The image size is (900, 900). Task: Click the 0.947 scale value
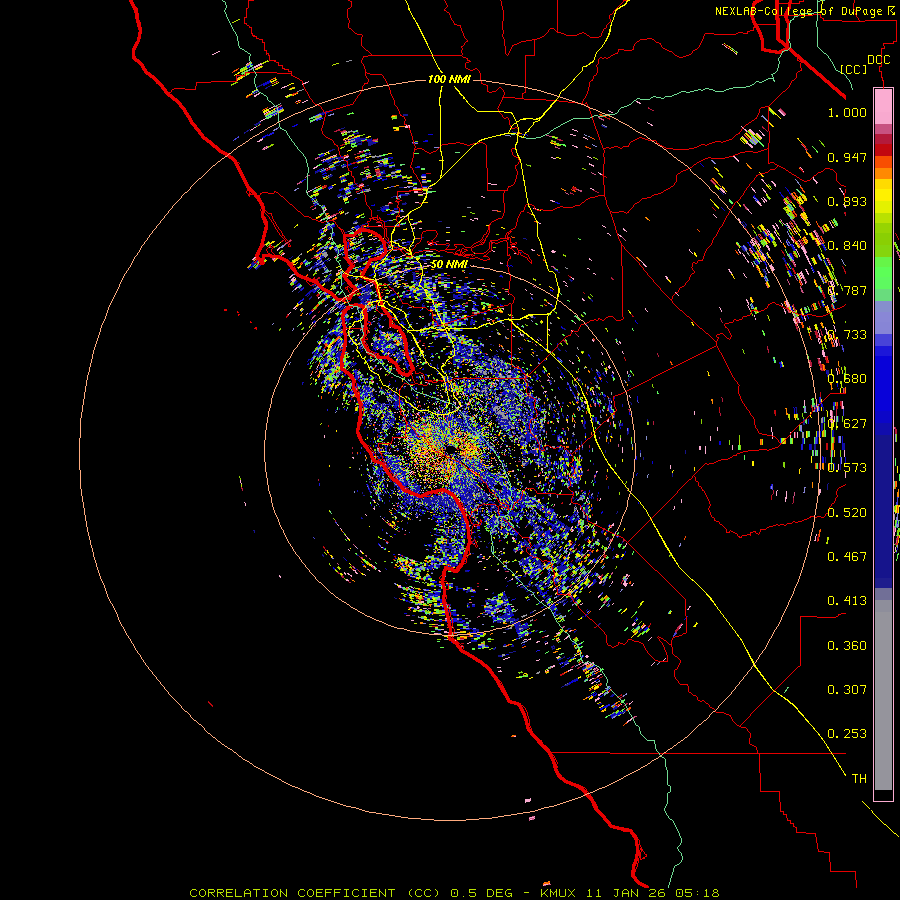click(847, 157)
